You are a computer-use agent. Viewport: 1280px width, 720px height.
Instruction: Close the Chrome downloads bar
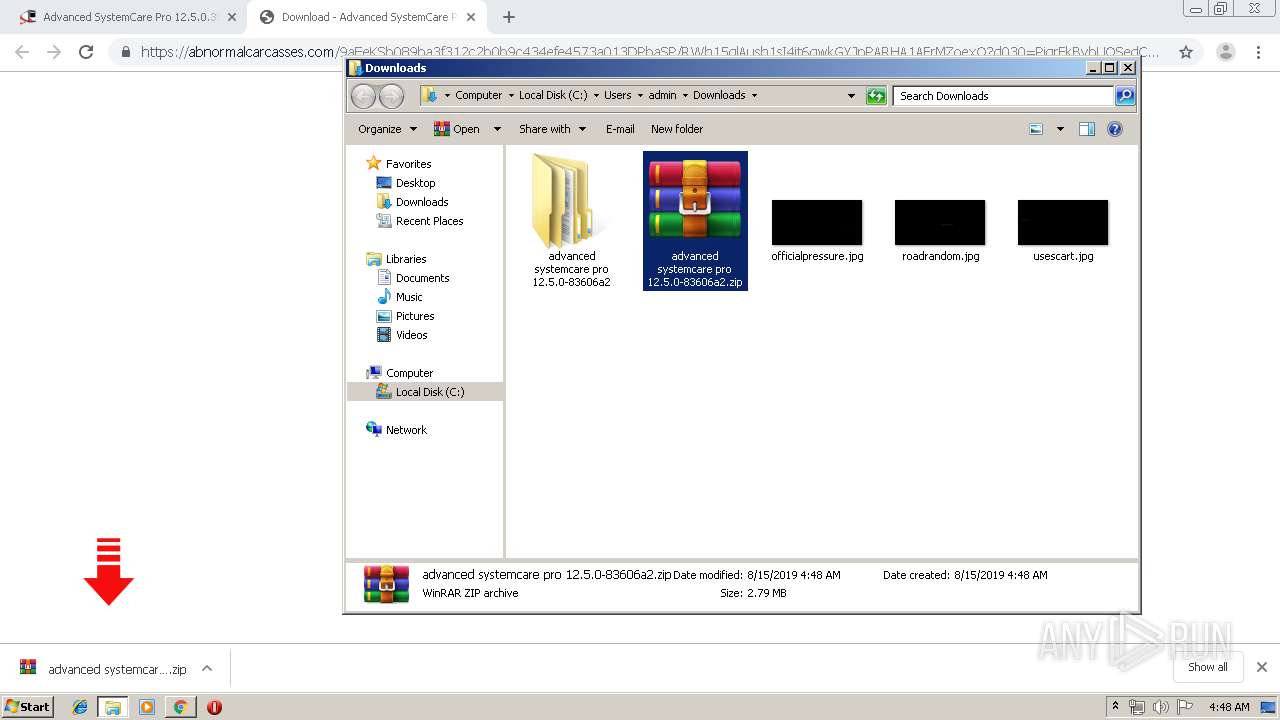click(1262, 667)
